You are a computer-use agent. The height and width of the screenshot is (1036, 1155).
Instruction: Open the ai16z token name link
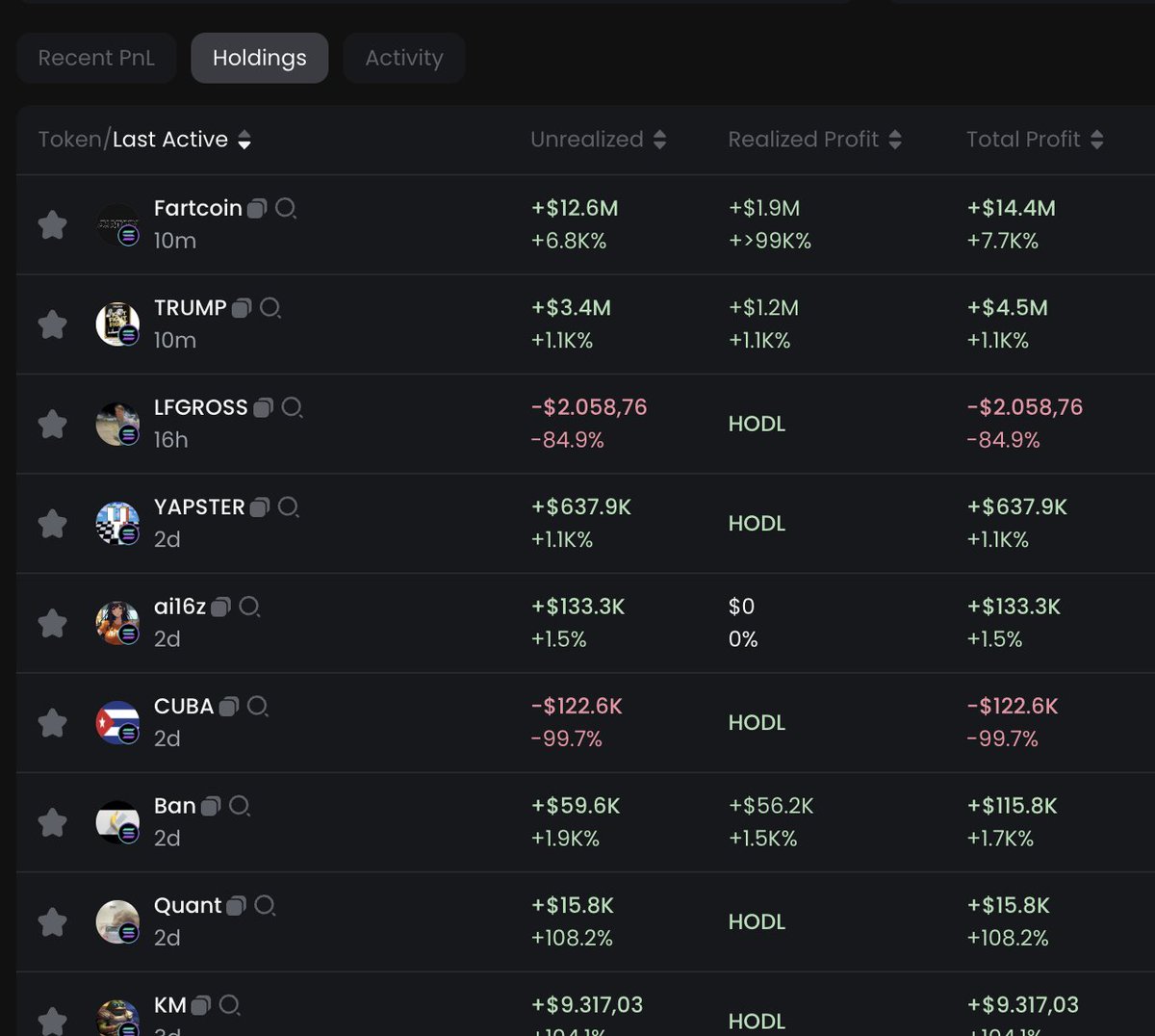(x=180, y=607)
